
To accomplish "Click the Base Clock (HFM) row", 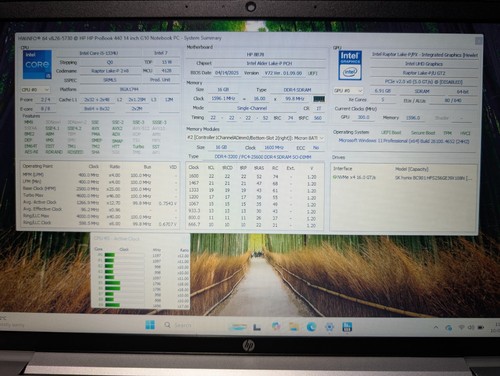I will [x=99, y=189].
